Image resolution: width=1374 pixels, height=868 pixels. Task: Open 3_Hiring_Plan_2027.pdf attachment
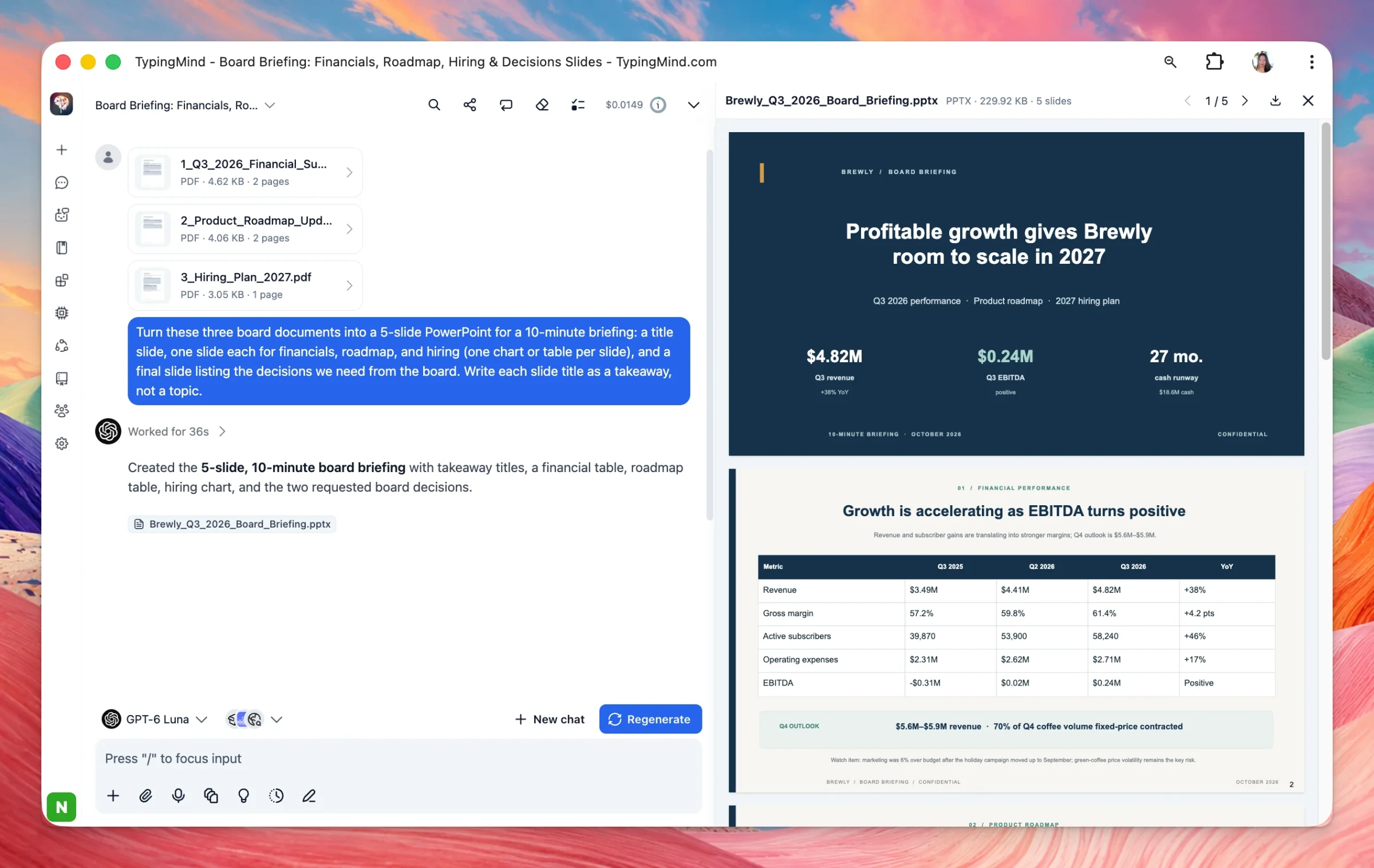pyautogui.click(x=245, y=286)
